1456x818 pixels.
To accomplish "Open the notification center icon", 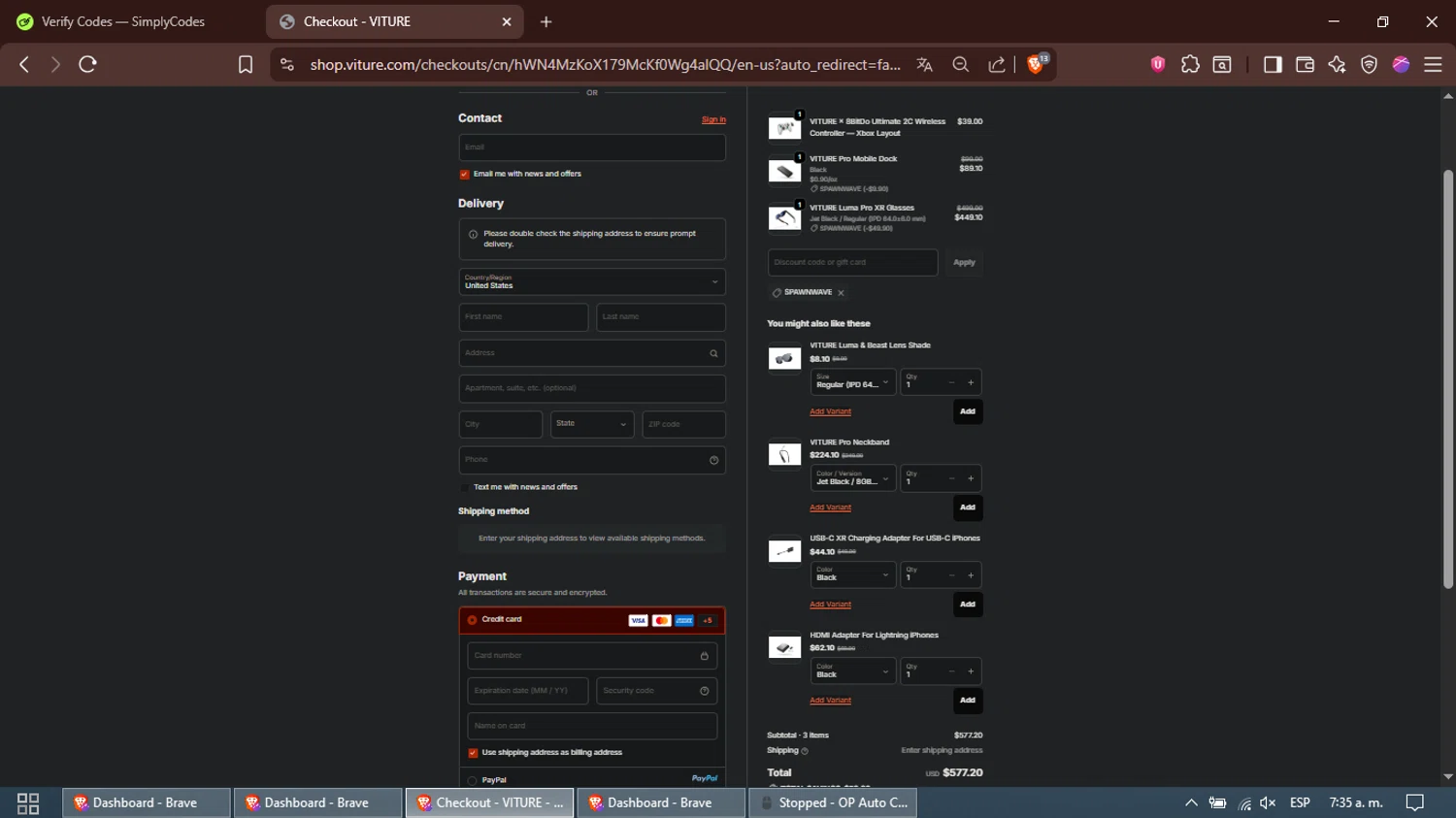I will point(1415,802).
